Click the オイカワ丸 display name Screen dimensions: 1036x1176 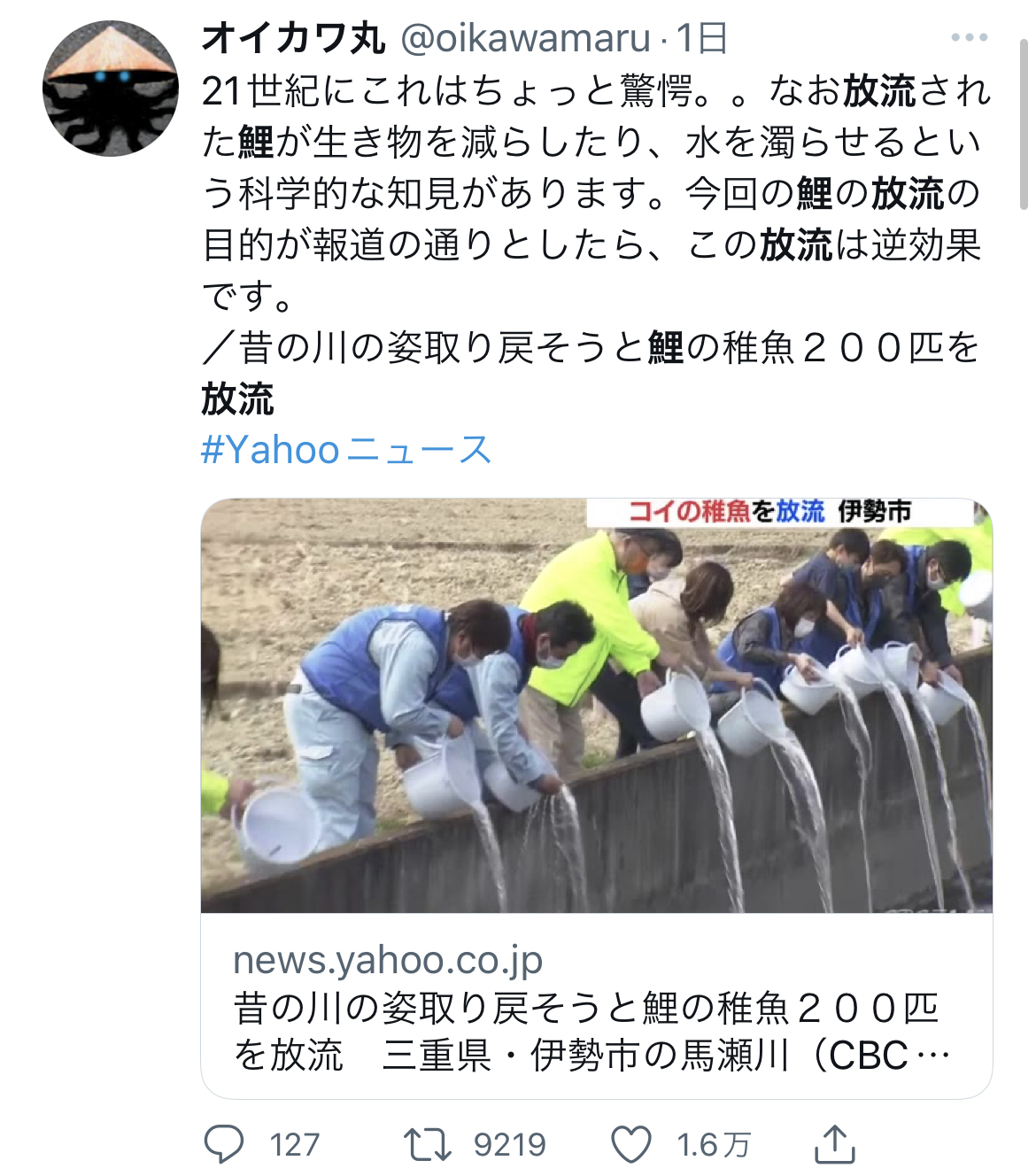coord(294,38)
